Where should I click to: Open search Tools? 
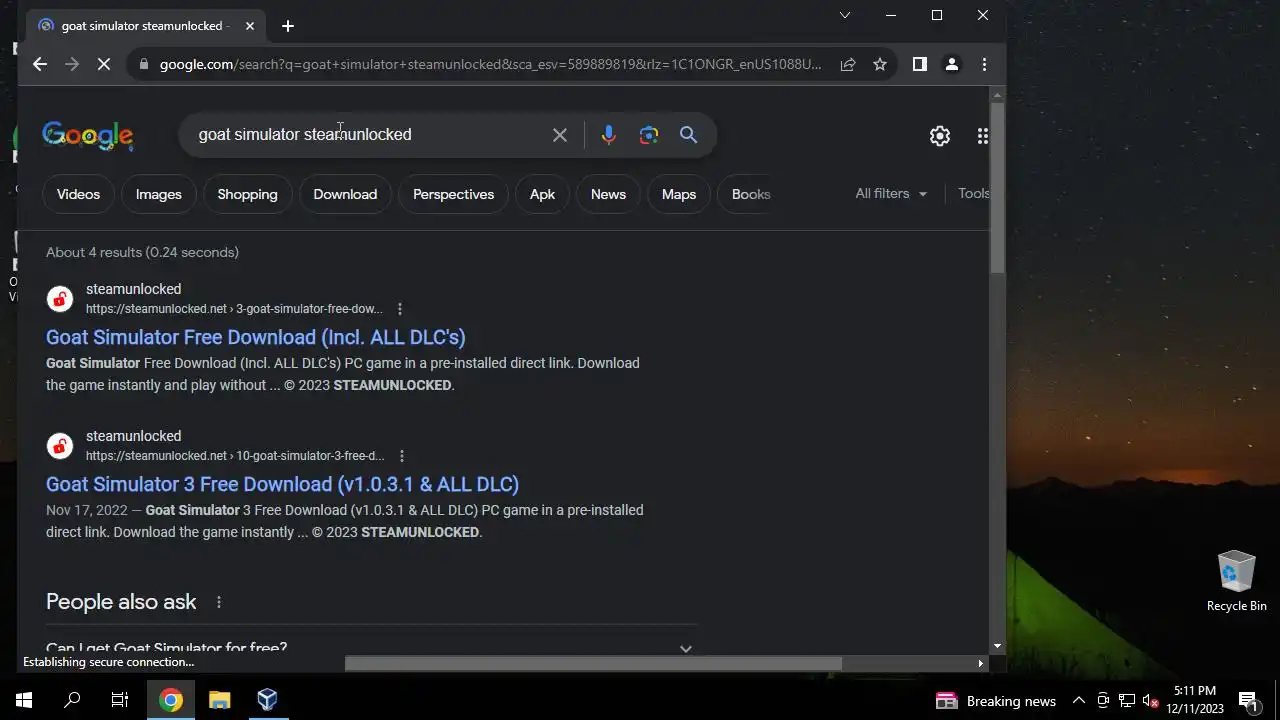coord(974,193)
